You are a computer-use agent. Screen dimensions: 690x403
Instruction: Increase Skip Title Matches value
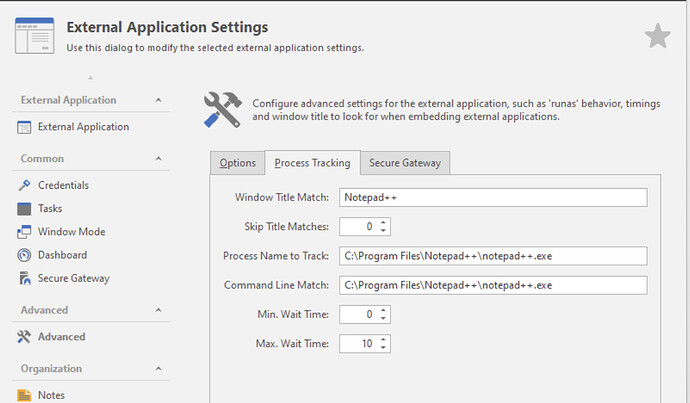[385, 223]
